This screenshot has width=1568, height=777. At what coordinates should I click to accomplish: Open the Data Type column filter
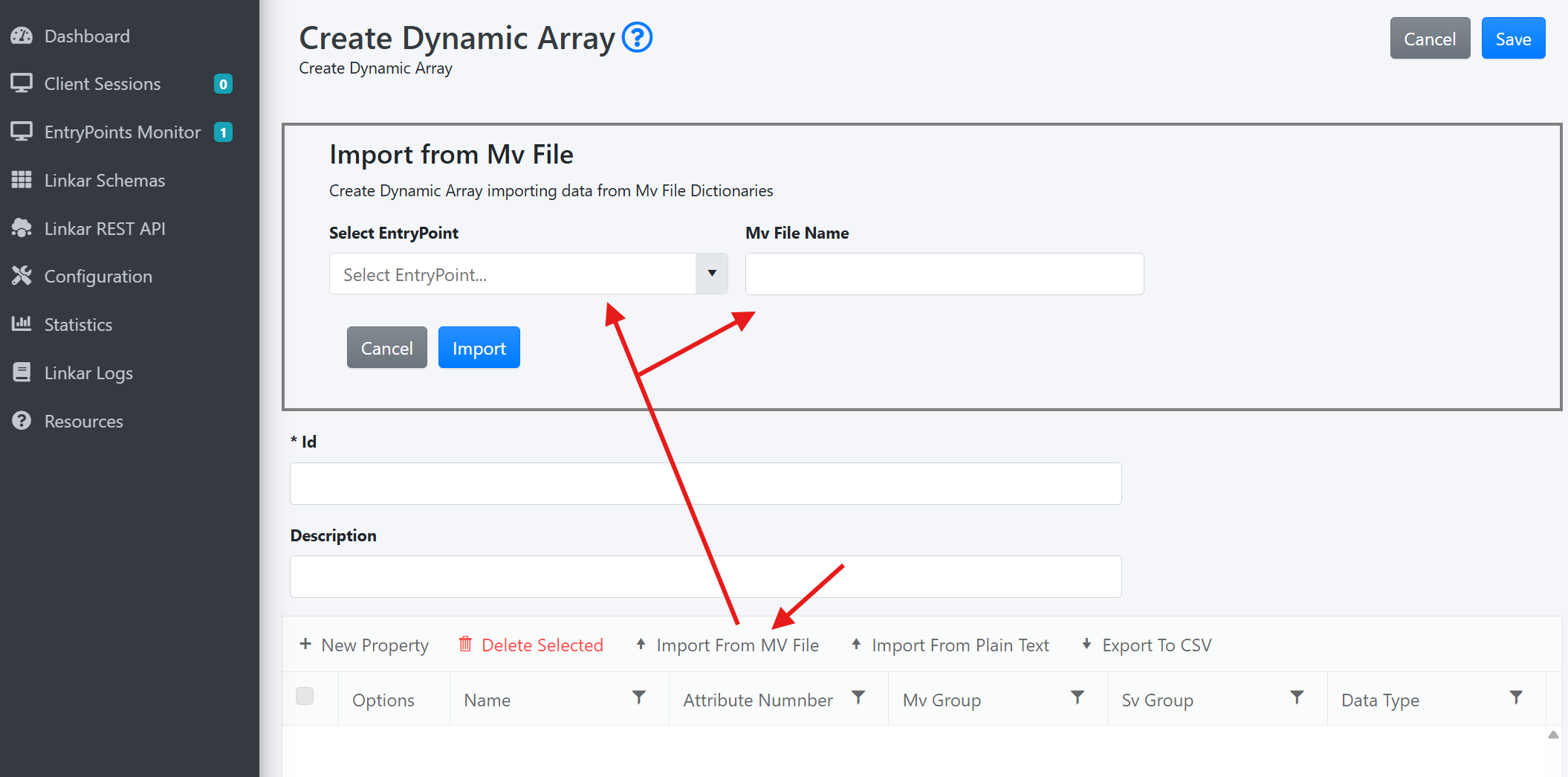[x=1516, y=697]
